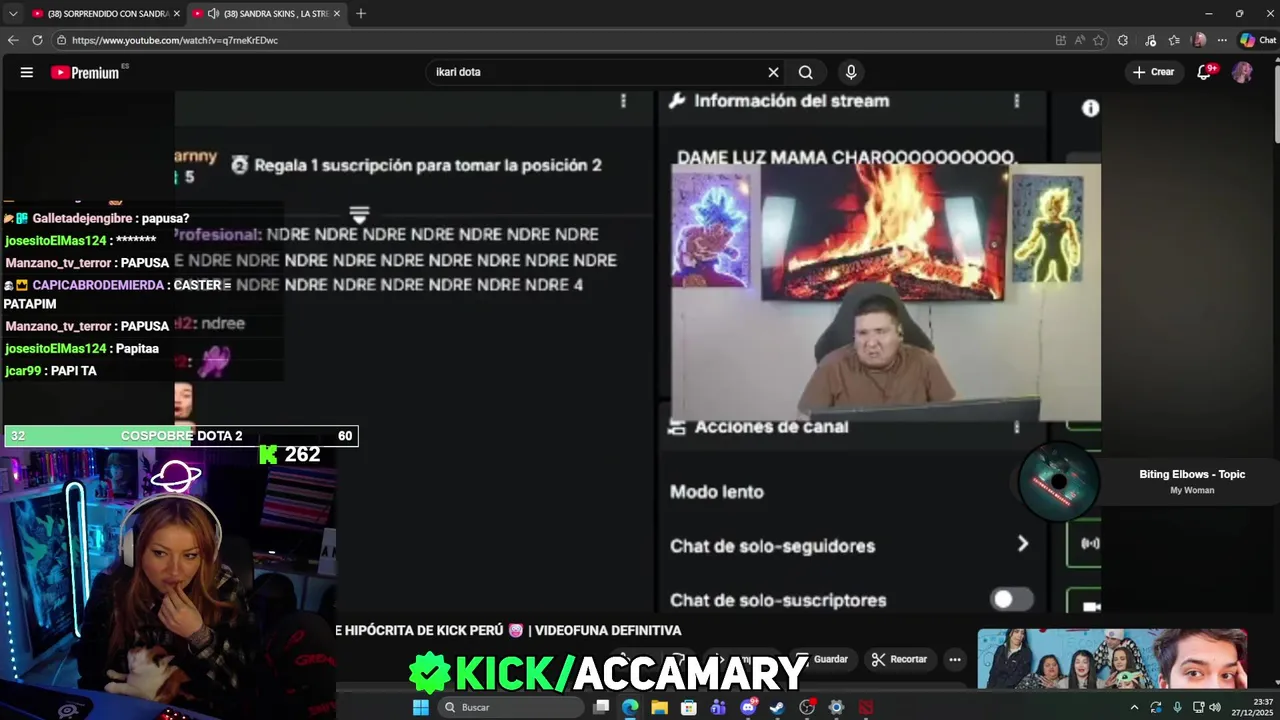
Task: Open the Favorites list icon
Action: click(1174, 40)
